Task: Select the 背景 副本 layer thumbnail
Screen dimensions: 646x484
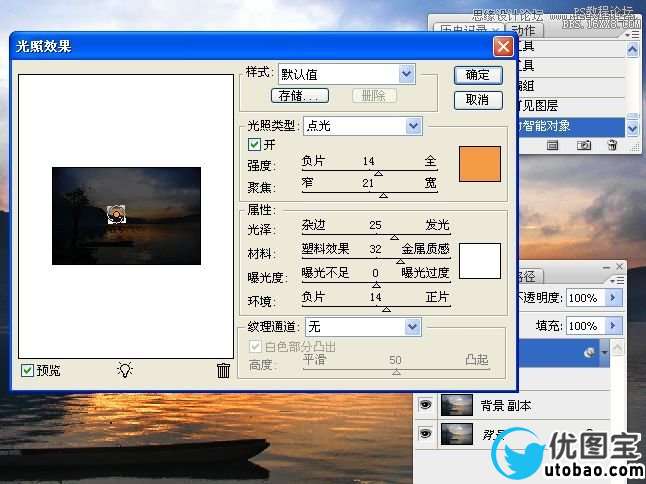Action: pos(456,405)
